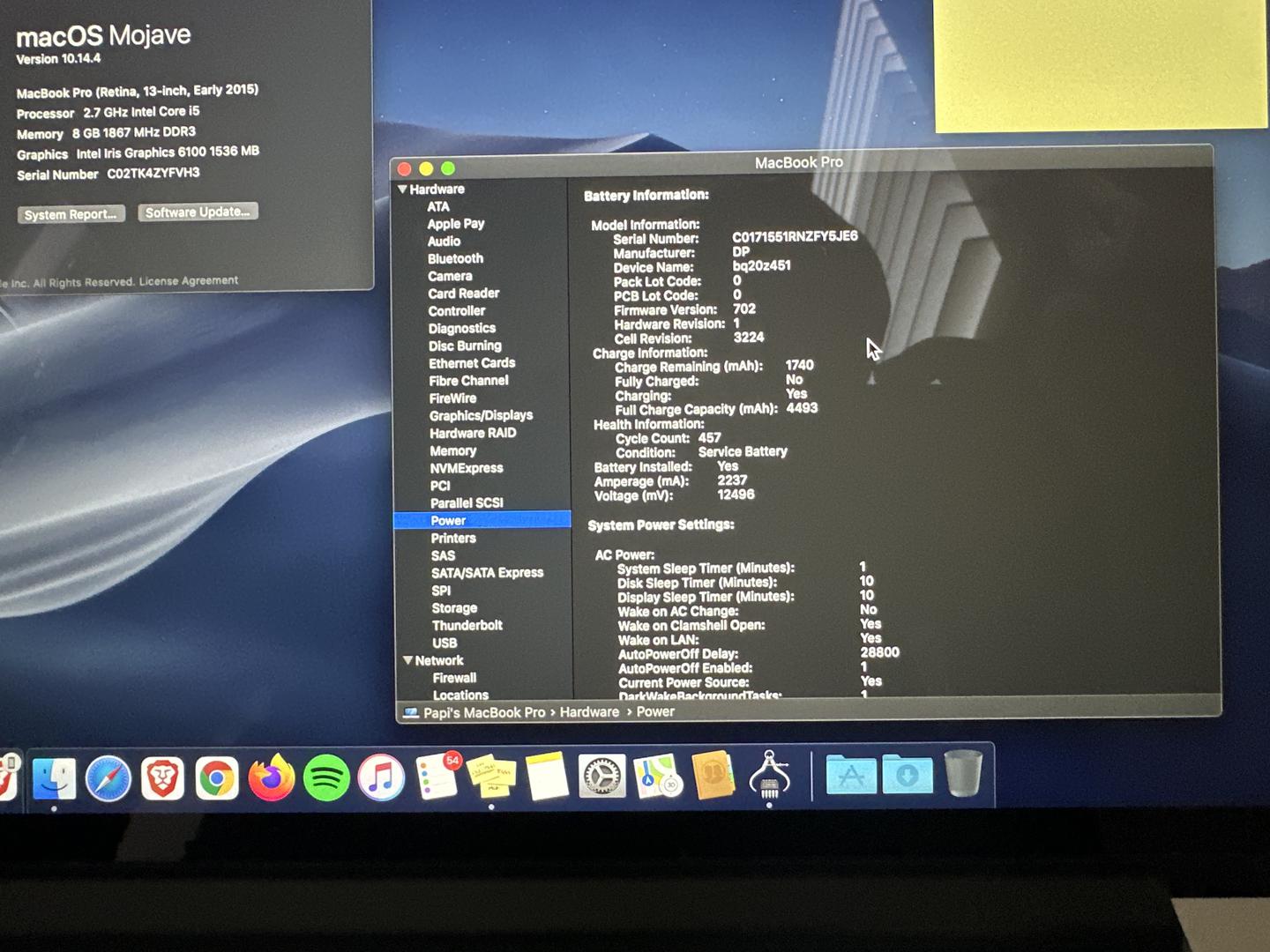
Task: Click the highlighted Power sidebar row
Action: coord(482,520)
